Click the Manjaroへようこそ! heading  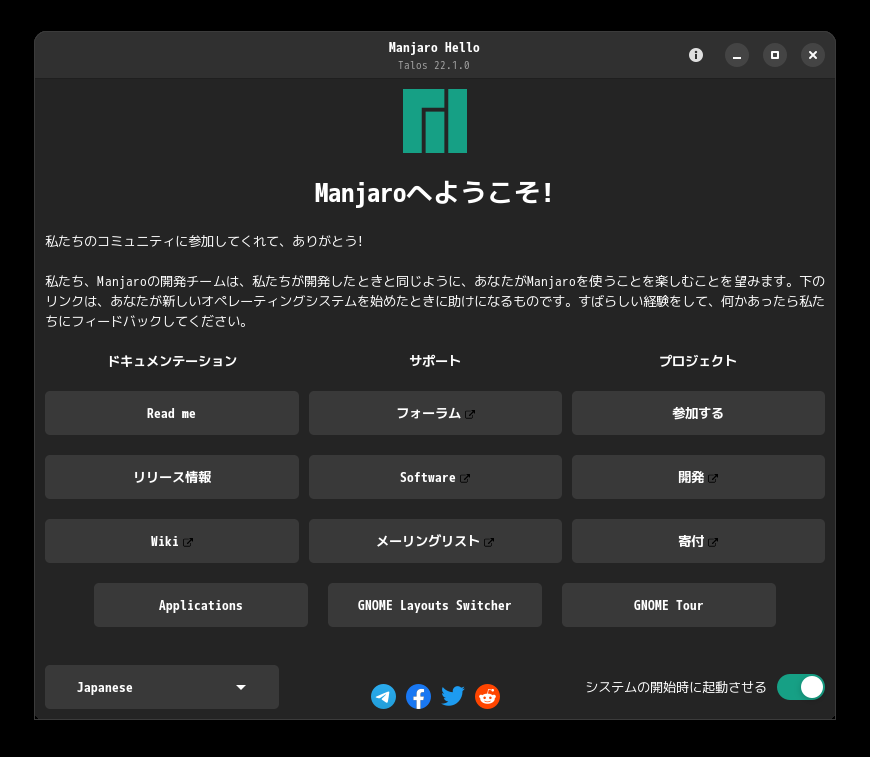click(434, 193)
